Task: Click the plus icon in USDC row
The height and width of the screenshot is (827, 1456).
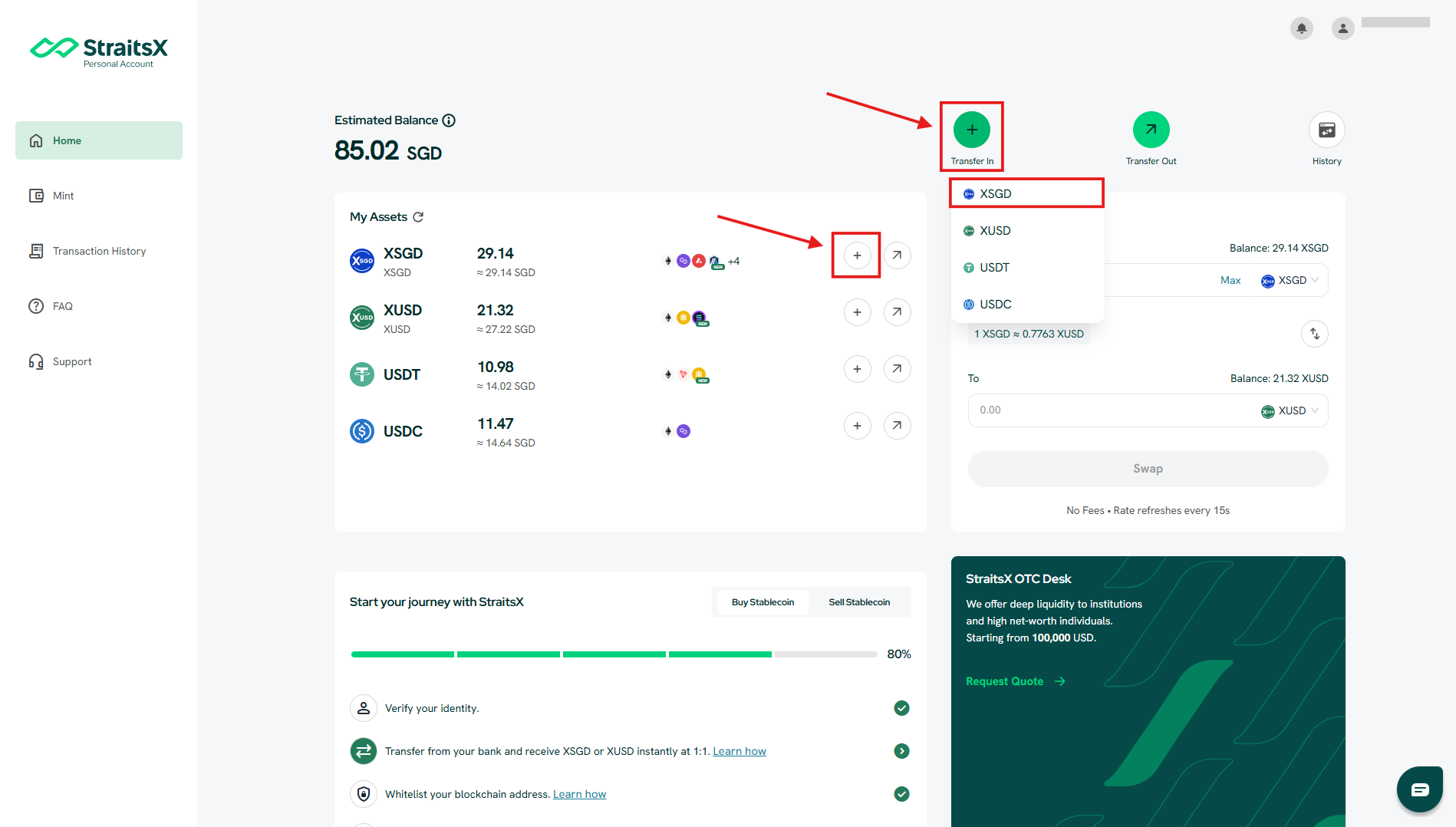Action: 857,426
